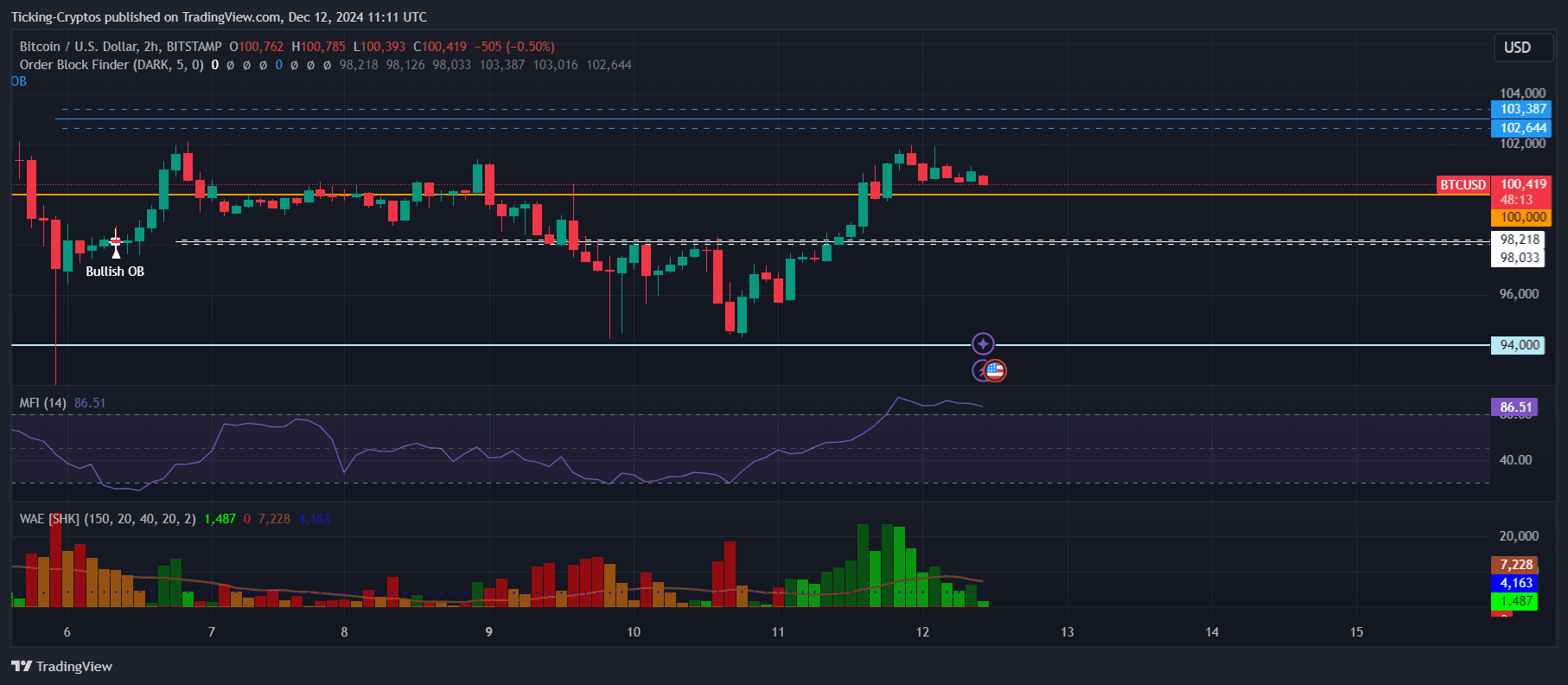Click date 12 on the time axis

pos(923,632)
